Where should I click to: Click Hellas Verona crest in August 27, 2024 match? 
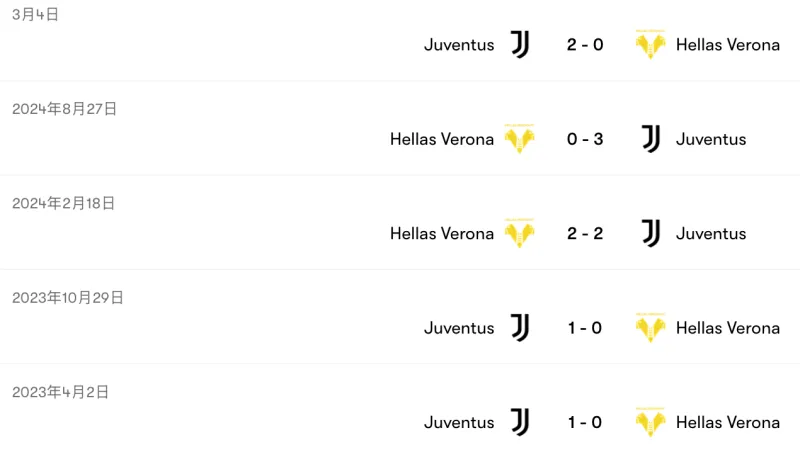tap(519, 139)
